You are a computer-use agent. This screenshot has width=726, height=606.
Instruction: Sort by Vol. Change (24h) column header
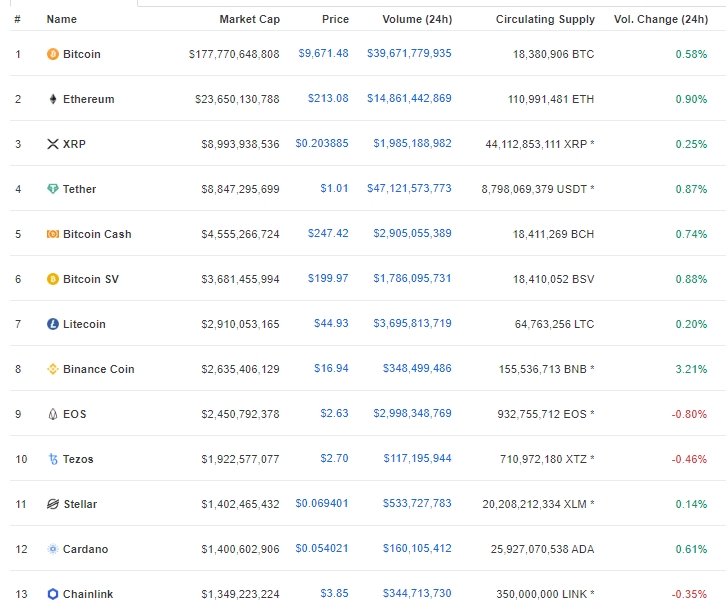661,19
